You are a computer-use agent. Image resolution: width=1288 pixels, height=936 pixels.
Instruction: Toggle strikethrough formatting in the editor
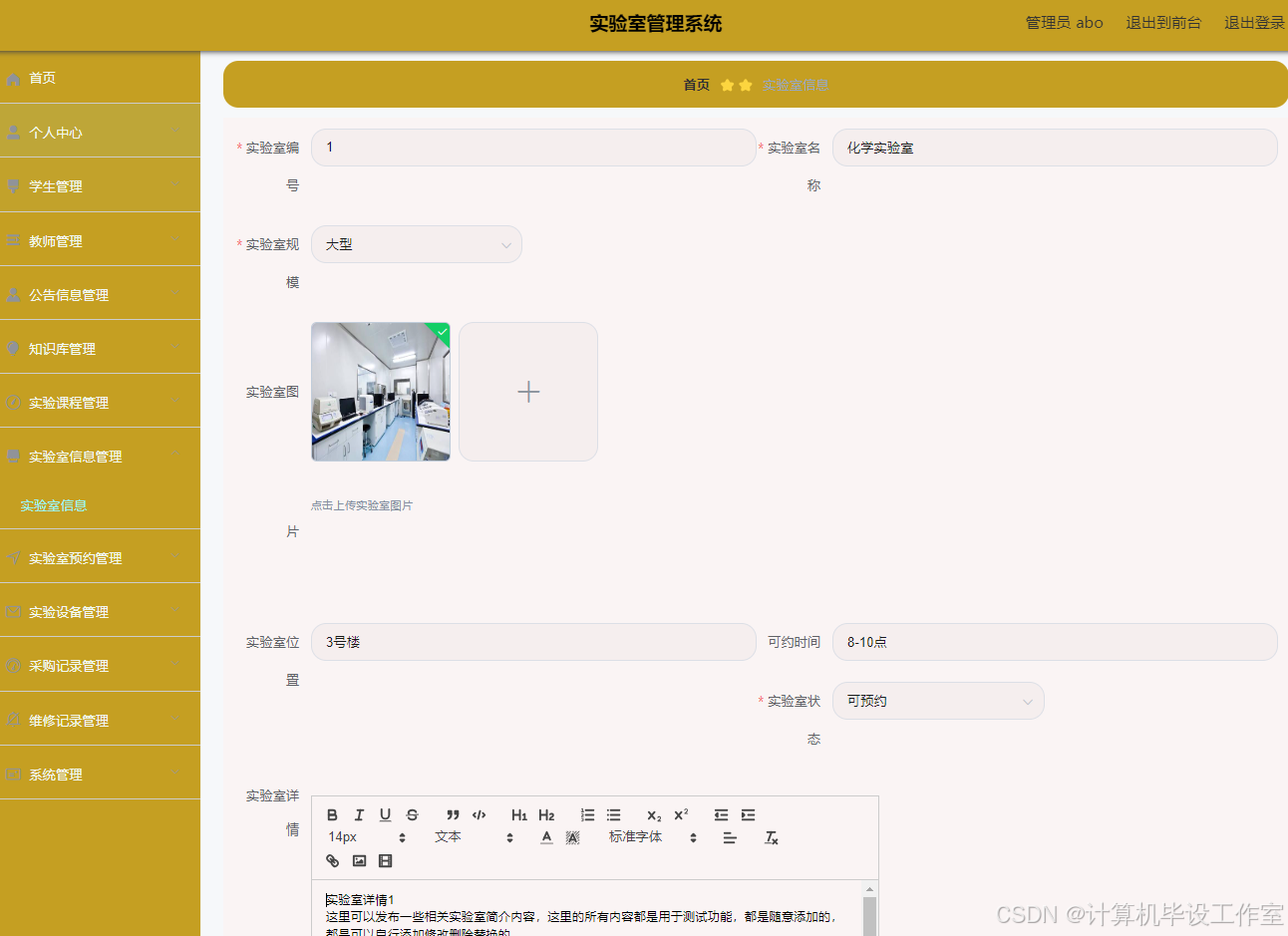(411, 814)
